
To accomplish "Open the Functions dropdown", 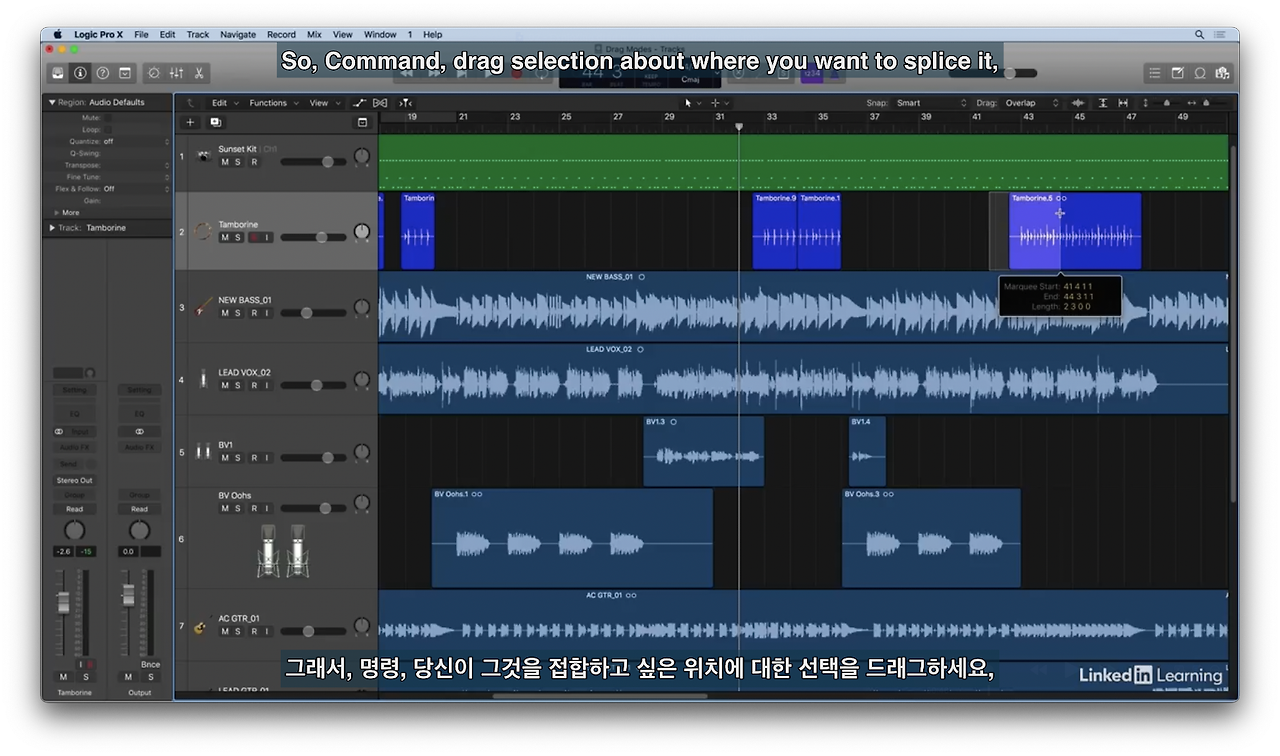I will (x=272, y=103).
